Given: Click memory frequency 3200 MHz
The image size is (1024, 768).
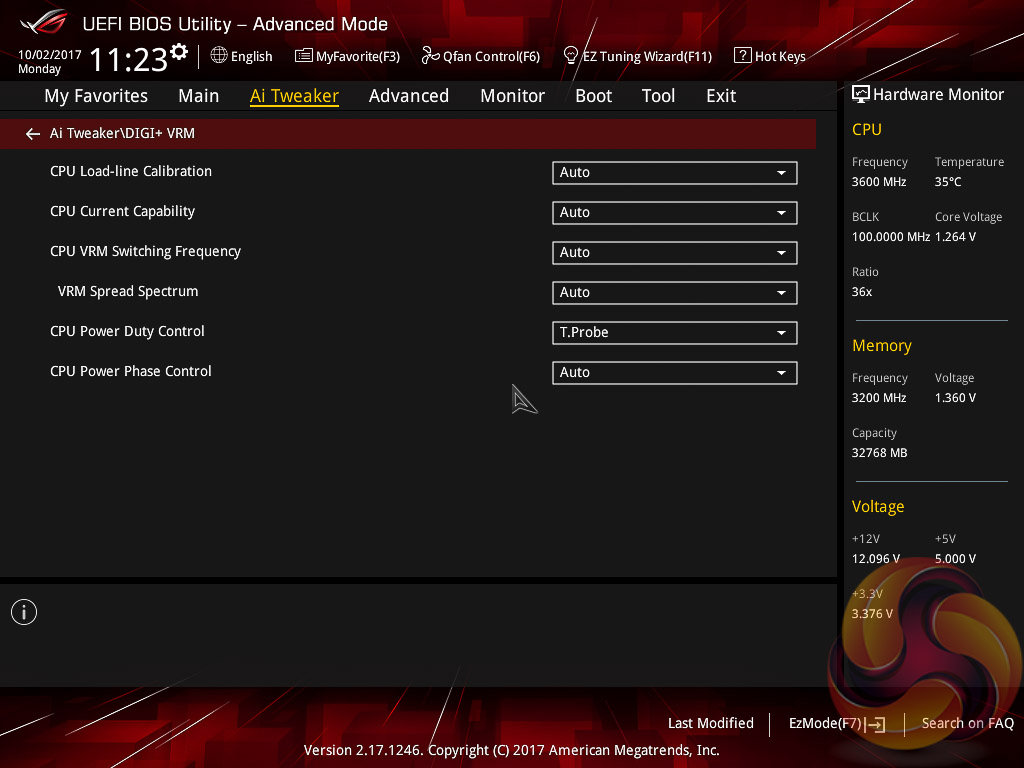Looking at the screenshot, I should (x=878, y=398).
